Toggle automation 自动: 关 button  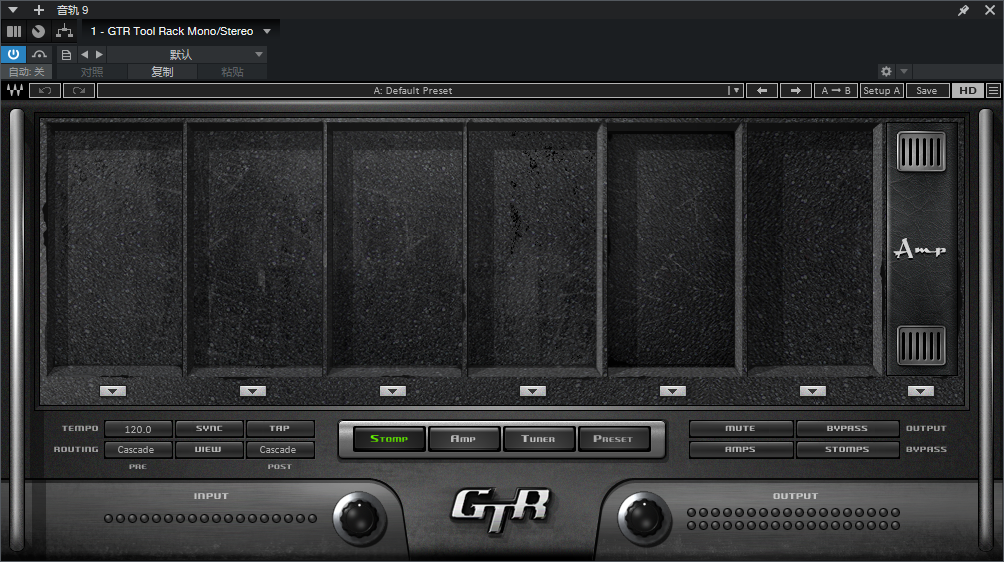click(x=26, y=72)
